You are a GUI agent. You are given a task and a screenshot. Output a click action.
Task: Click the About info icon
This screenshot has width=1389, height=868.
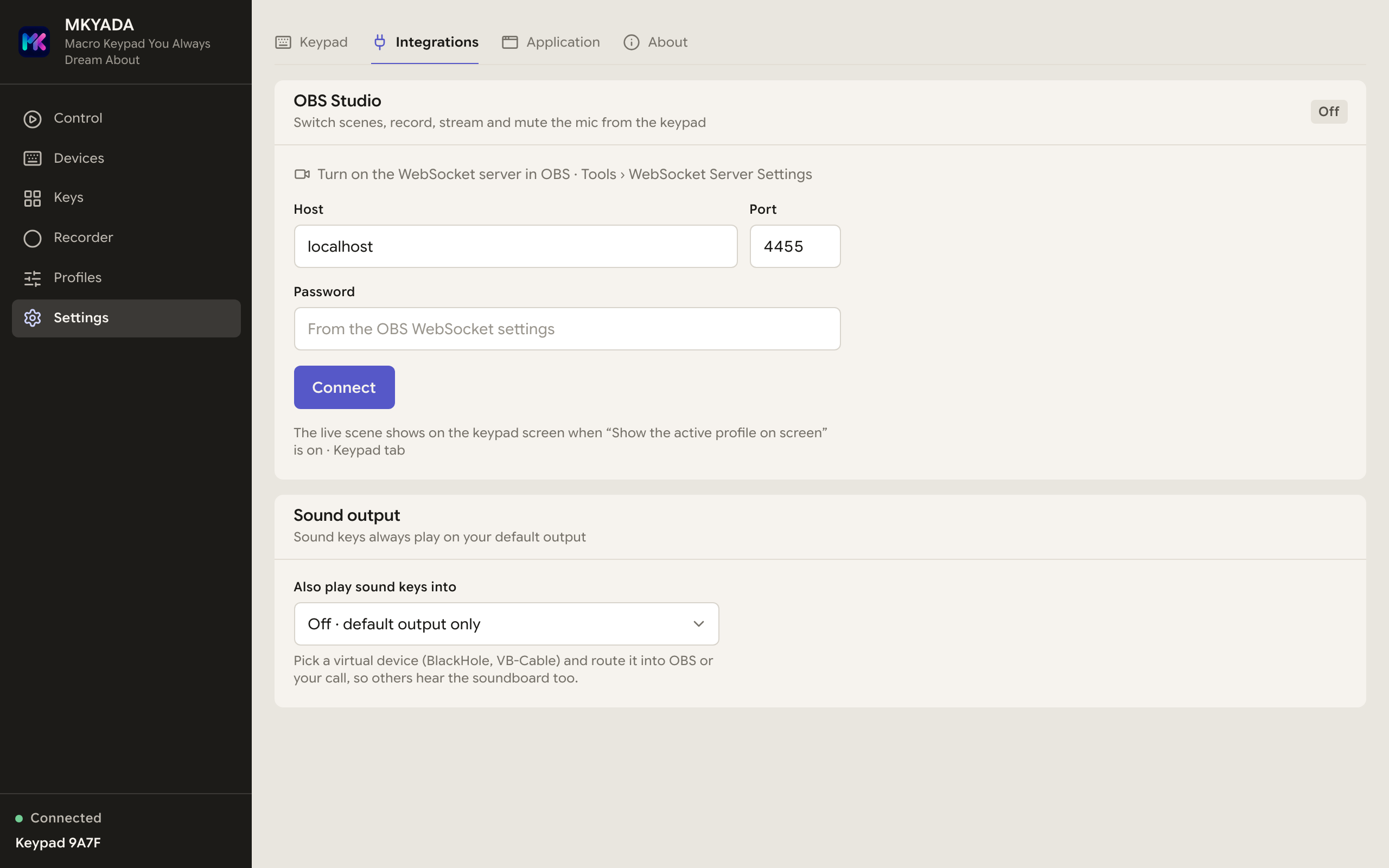(x=632, y=42)
